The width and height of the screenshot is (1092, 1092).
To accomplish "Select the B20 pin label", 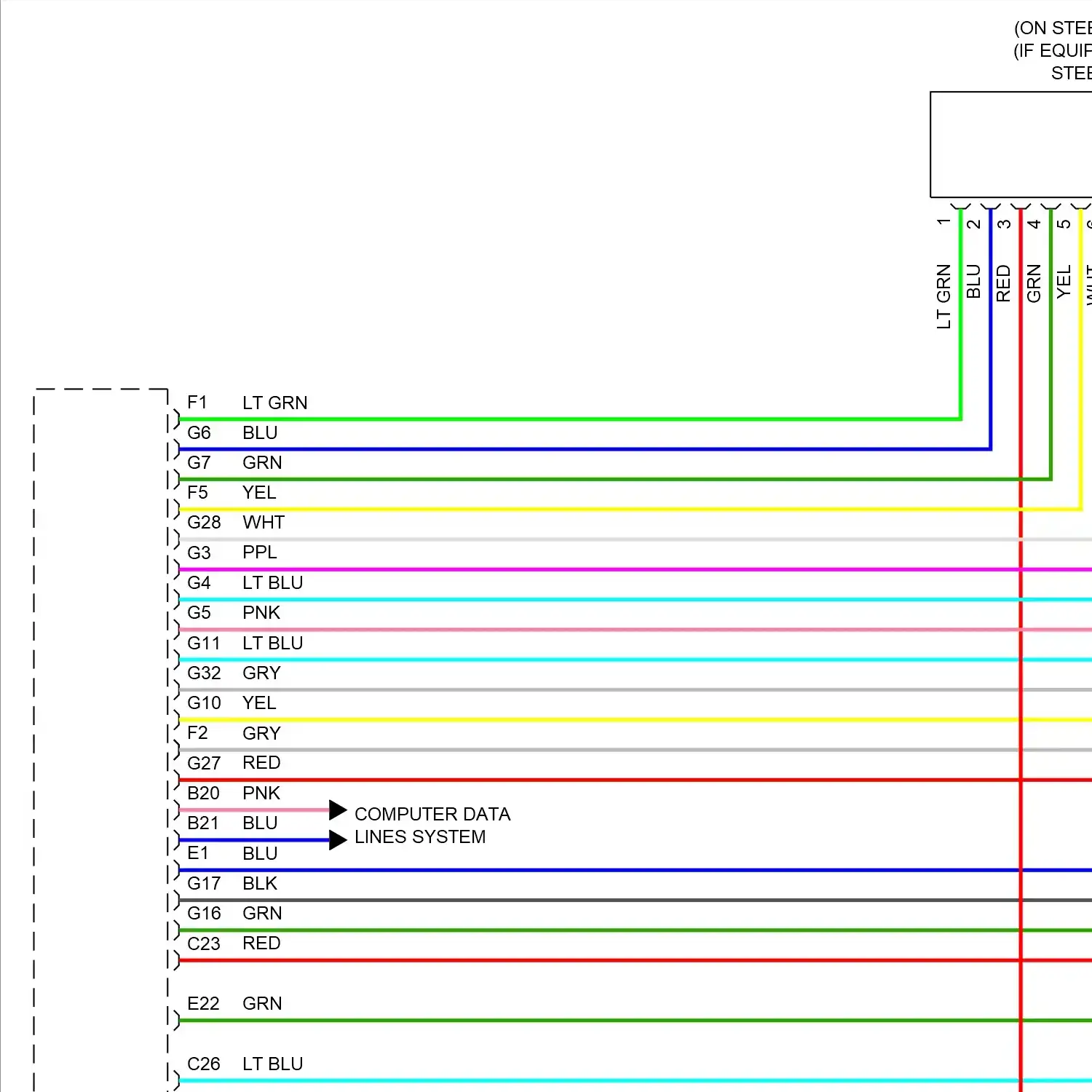I will click(203, 793).
